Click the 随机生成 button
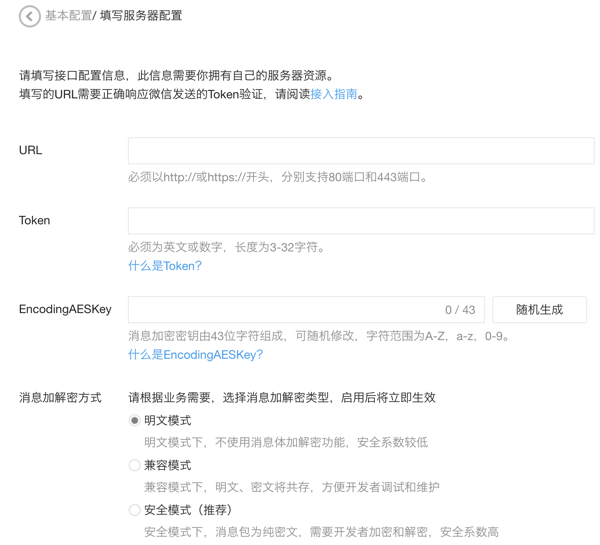600x545 pixels. 539,309
